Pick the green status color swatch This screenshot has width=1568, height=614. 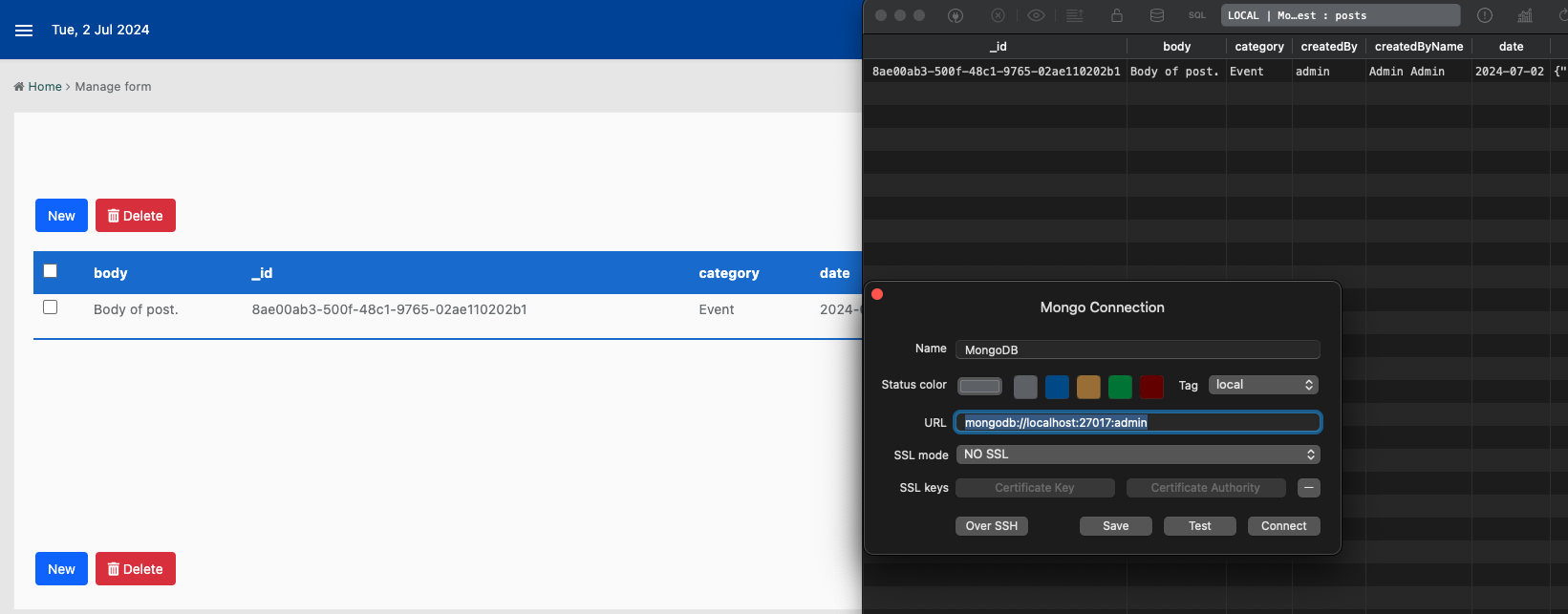pyautogui.click(x=1120, y=387)
